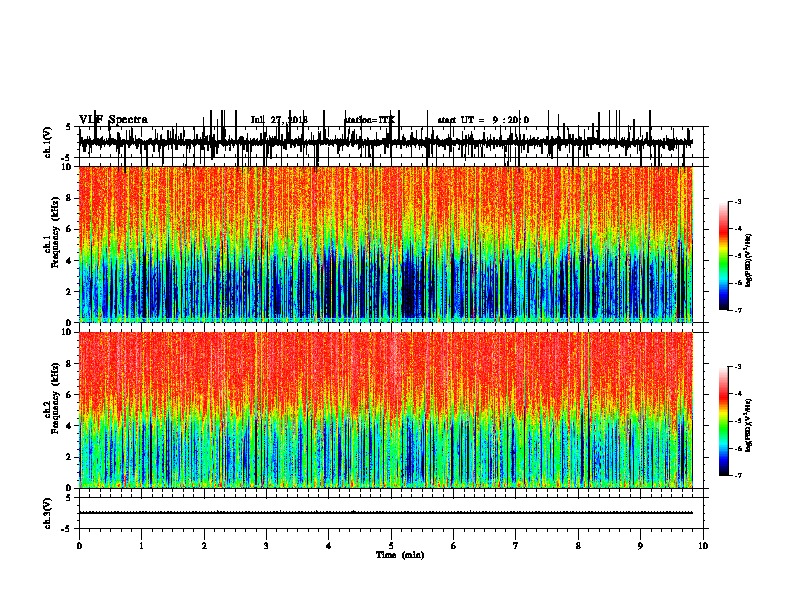Click the ch.1 voltage waveform trace
792x612 pixels.
coord(386,142)
